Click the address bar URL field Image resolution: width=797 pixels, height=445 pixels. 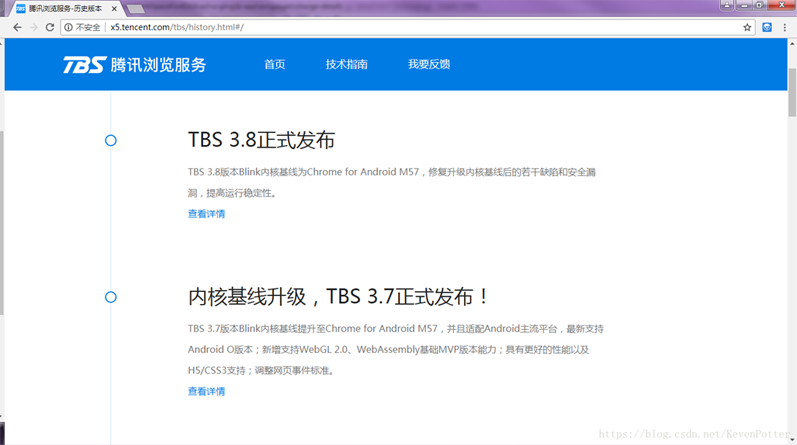pos(407,27)
